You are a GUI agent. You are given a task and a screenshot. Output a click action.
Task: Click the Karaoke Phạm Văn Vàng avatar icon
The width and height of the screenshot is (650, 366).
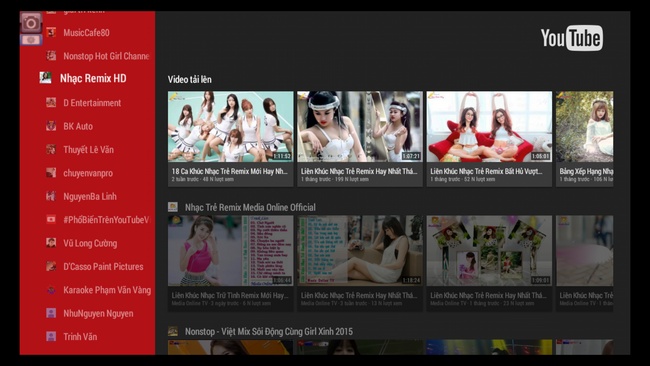click(x=51, y=290)
